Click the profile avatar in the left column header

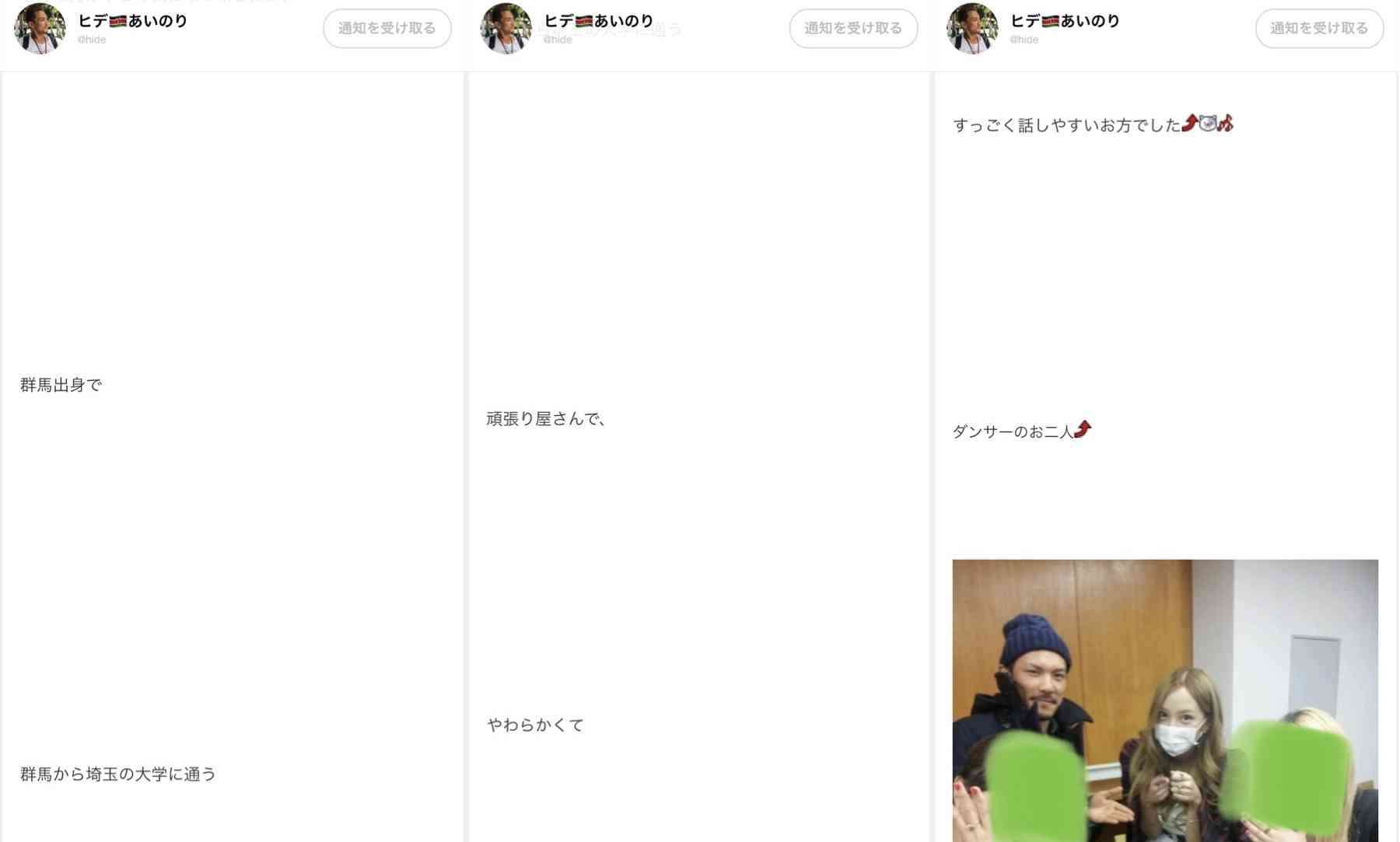coord(40,29)
